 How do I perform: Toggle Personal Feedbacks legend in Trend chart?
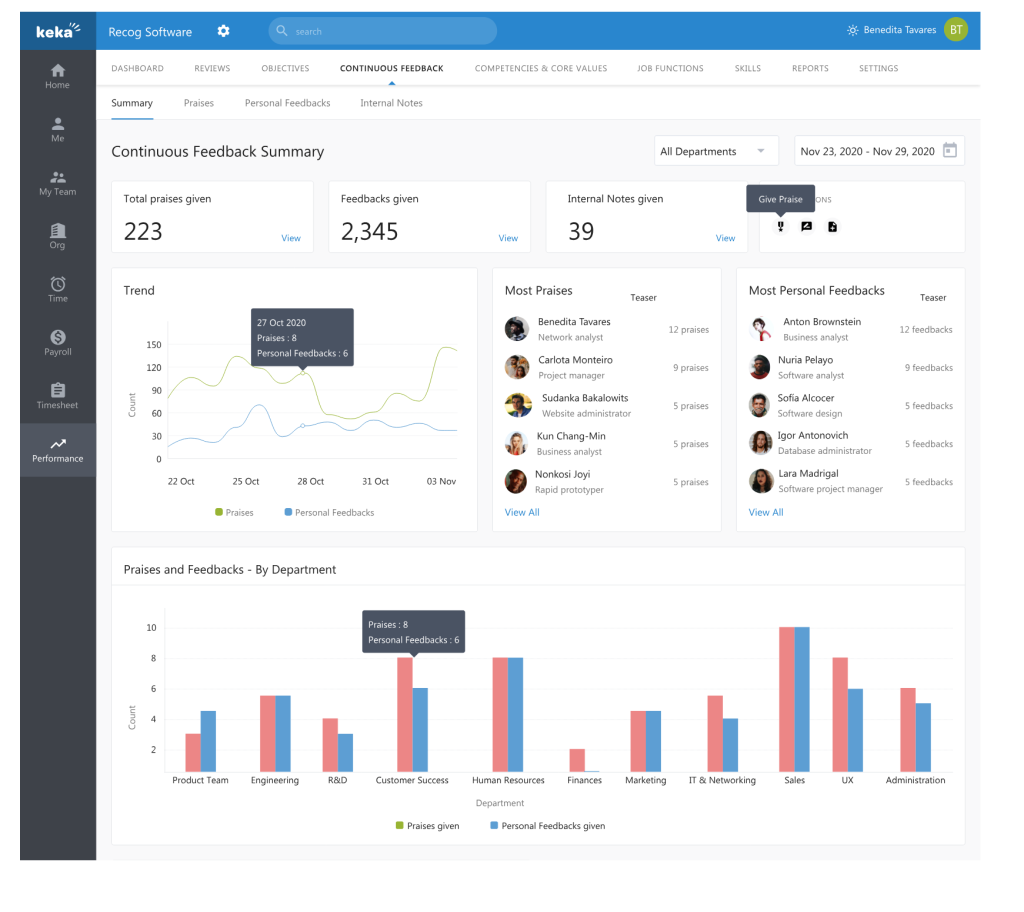pyautogui.click(x=329, y=512)
